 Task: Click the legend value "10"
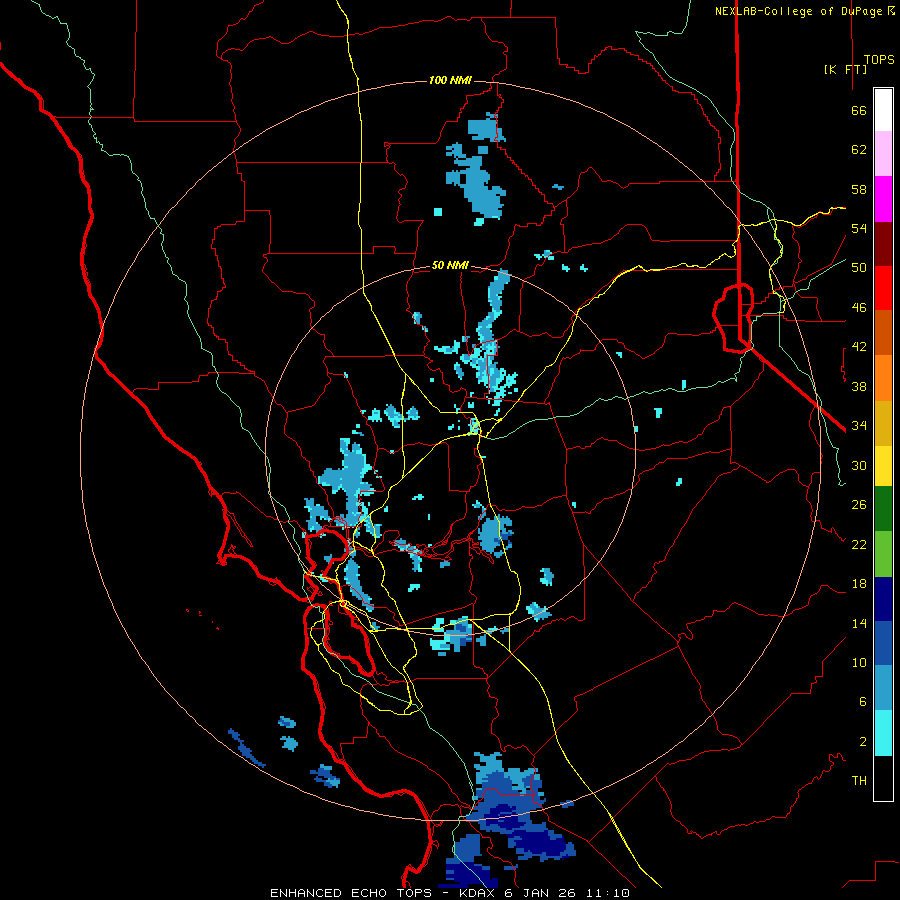pyautogui.click(x=859, y=662)
